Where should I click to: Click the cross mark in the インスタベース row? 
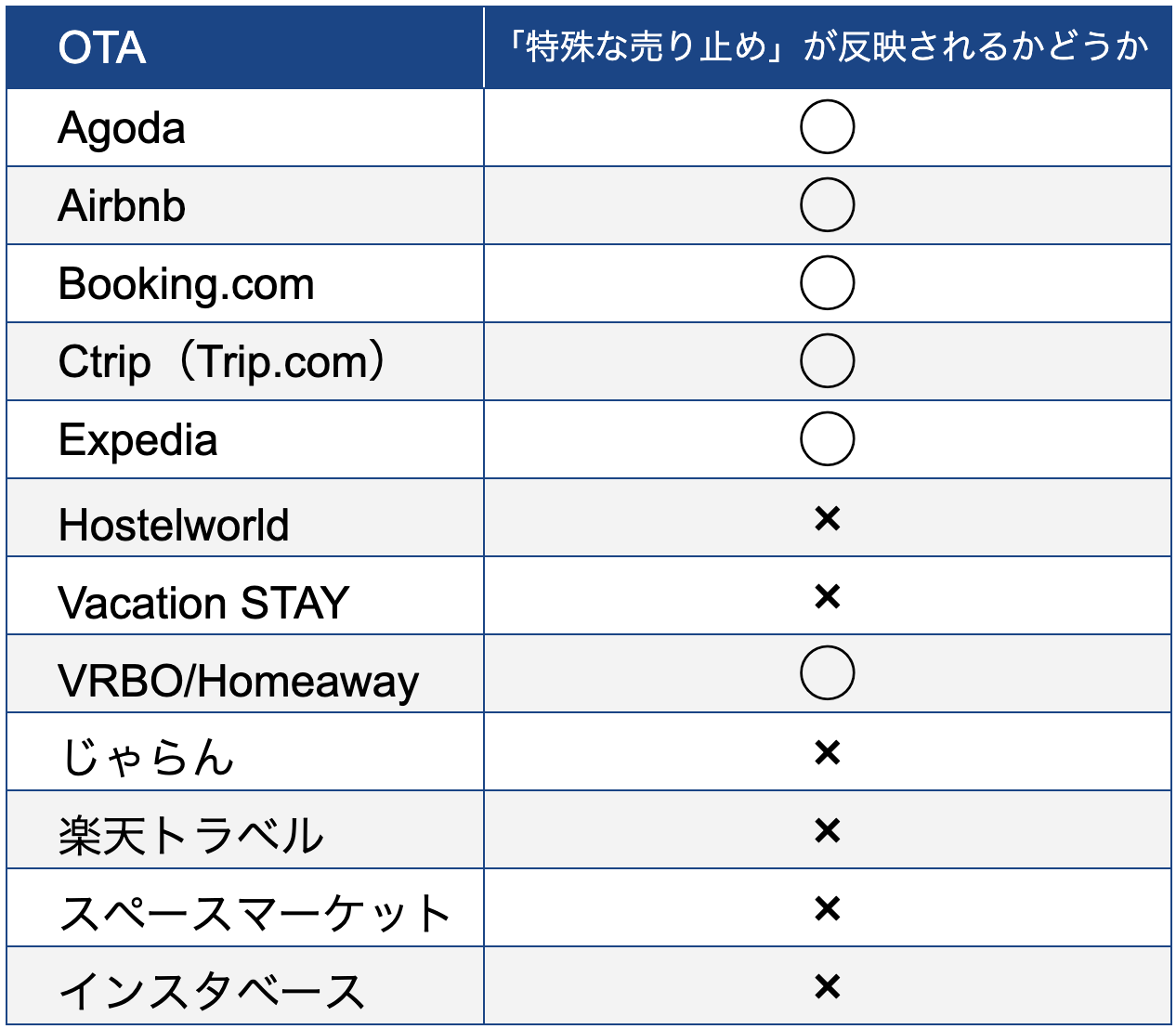(x=827, y=986)
